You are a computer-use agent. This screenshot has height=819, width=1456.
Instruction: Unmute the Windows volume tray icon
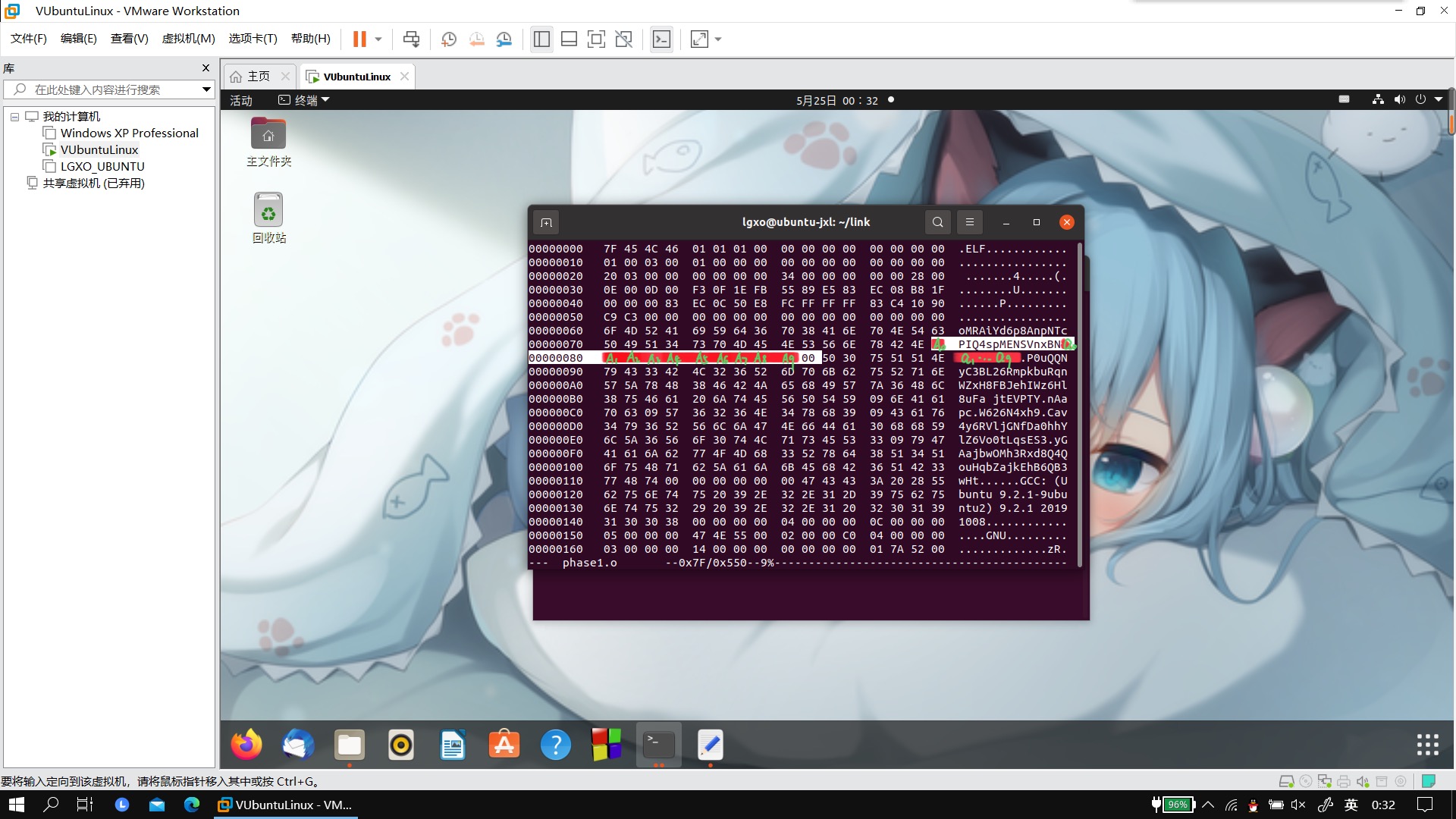click(x=1298, y=805)
